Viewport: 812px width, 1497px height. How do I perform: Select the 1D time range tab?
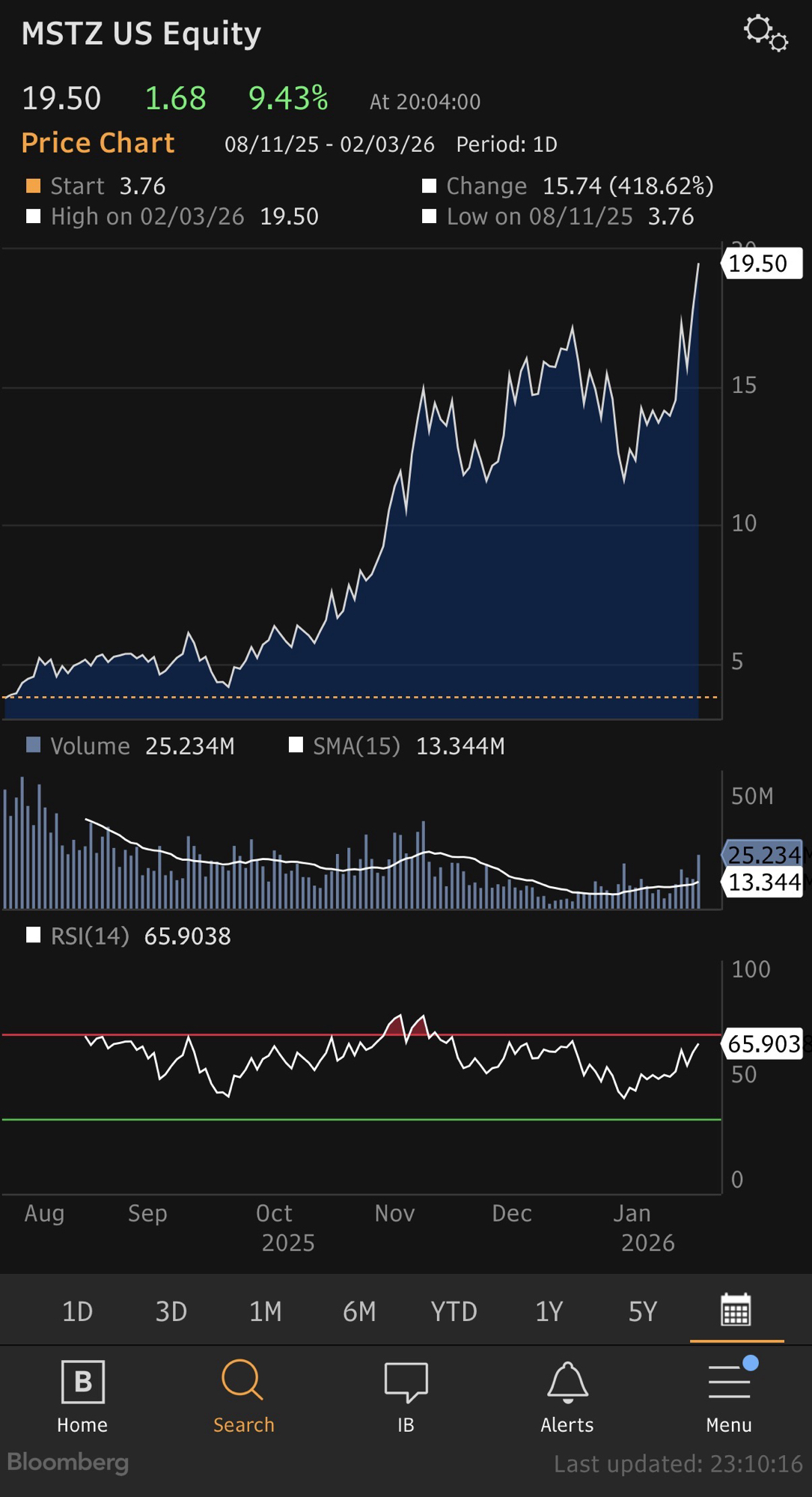77,1311
